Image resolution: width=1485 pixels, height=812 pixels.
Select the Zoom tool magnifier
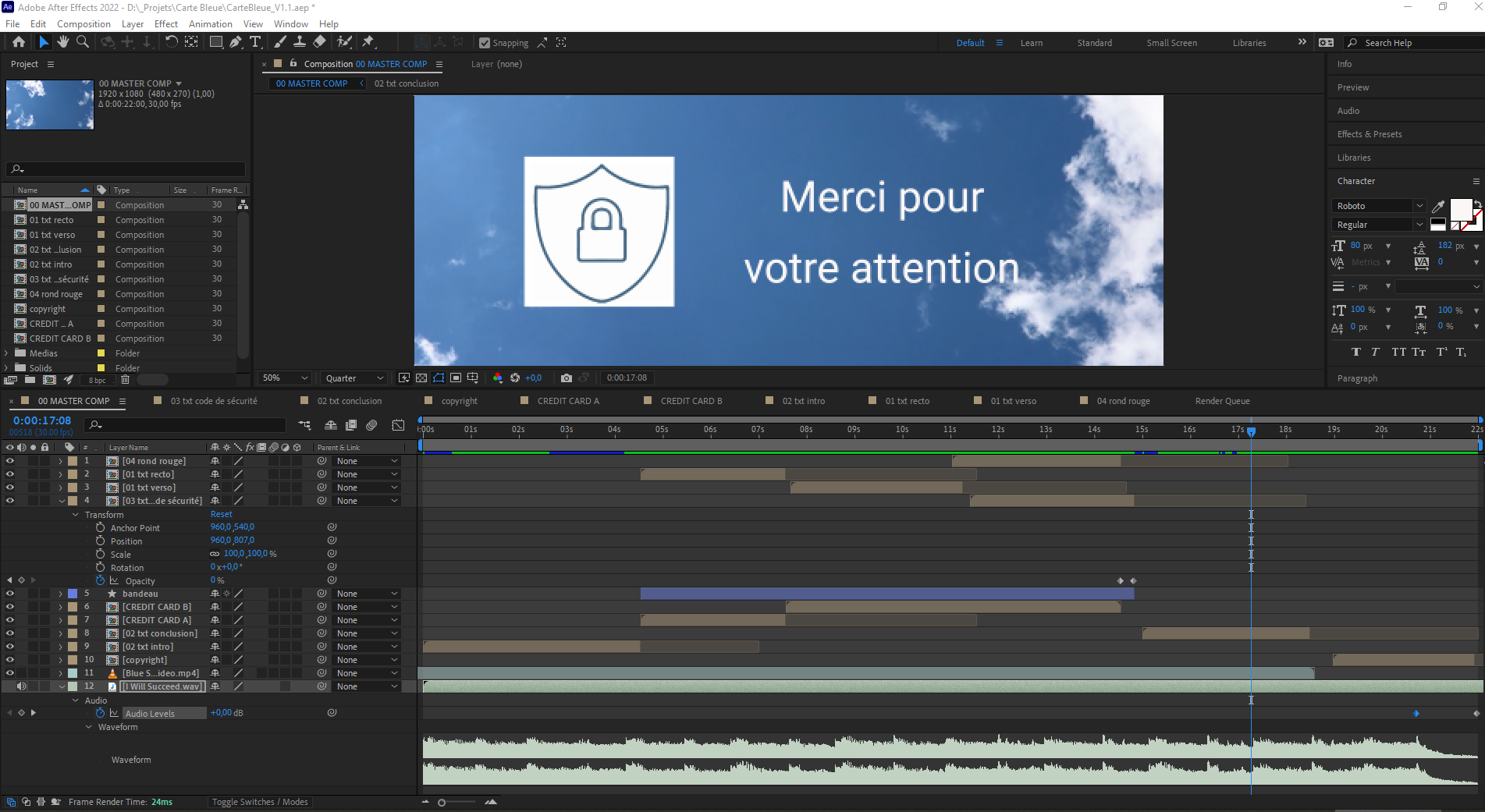point(82,42)
